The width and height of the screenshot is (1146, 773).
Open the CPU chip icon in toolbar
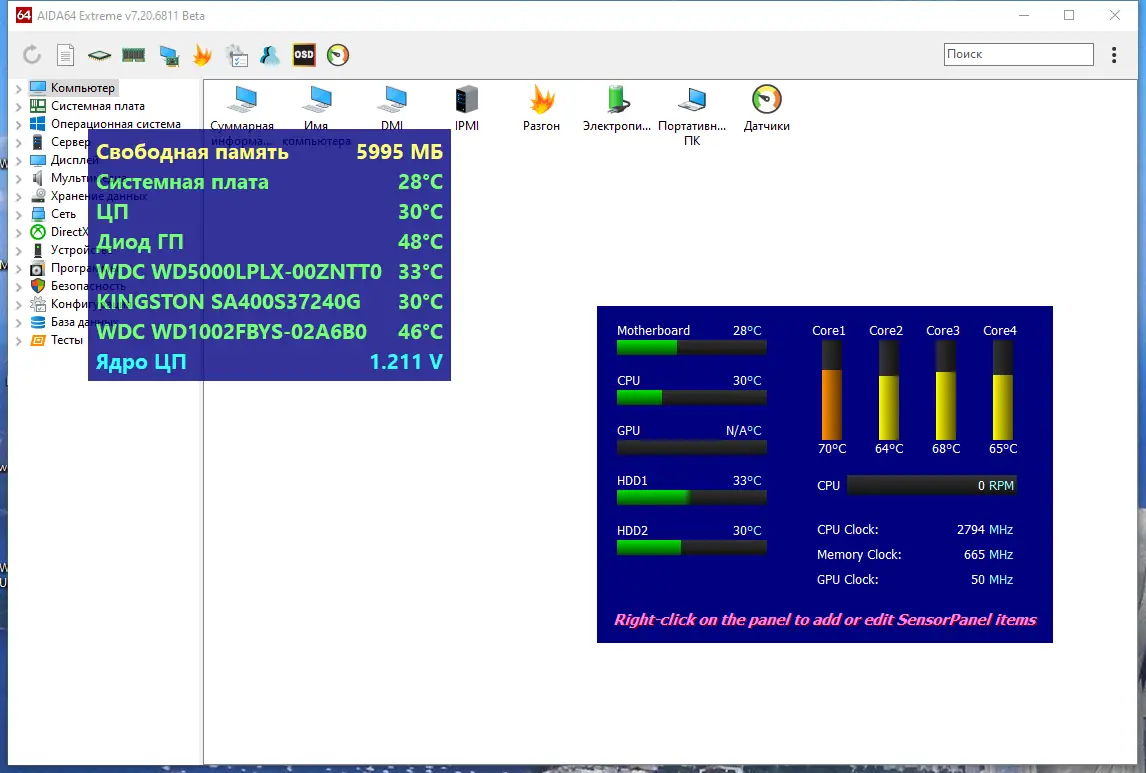(x=99, y=55)
